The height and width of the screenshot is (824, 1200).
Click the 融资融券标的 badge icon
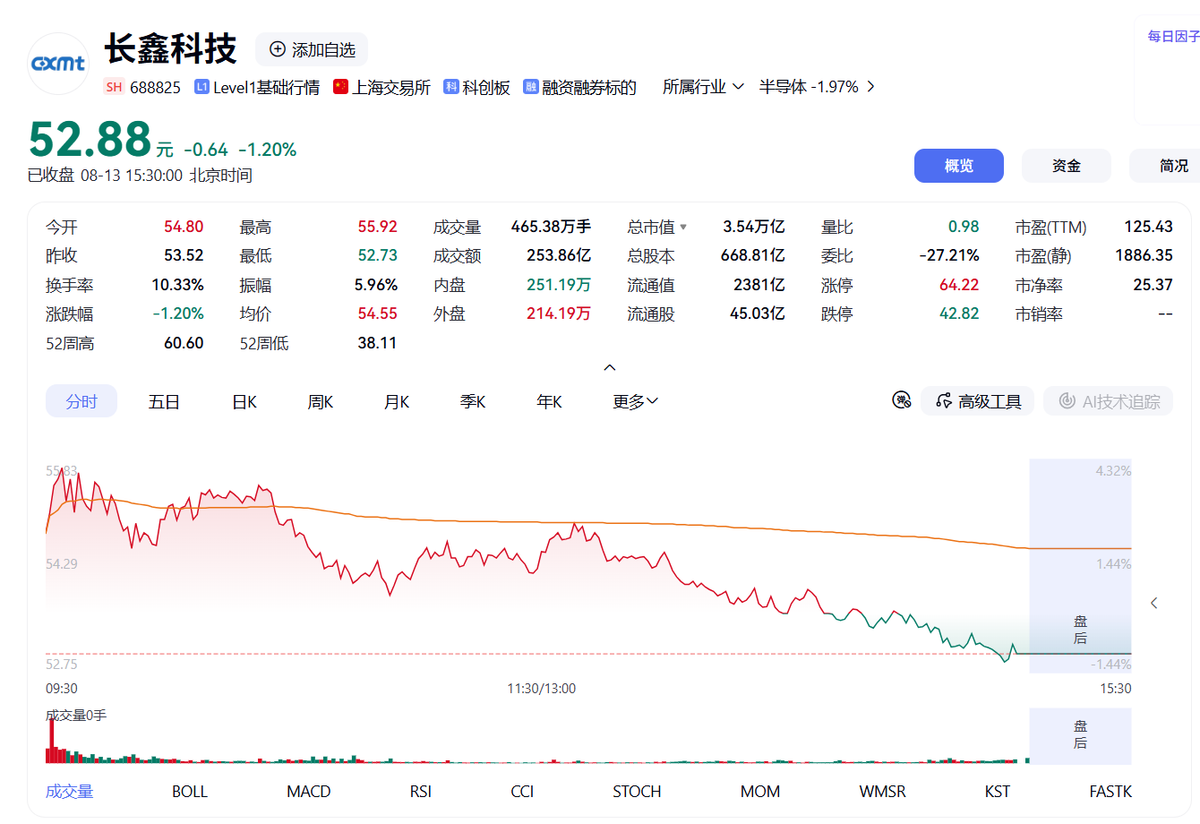point(530,87)
